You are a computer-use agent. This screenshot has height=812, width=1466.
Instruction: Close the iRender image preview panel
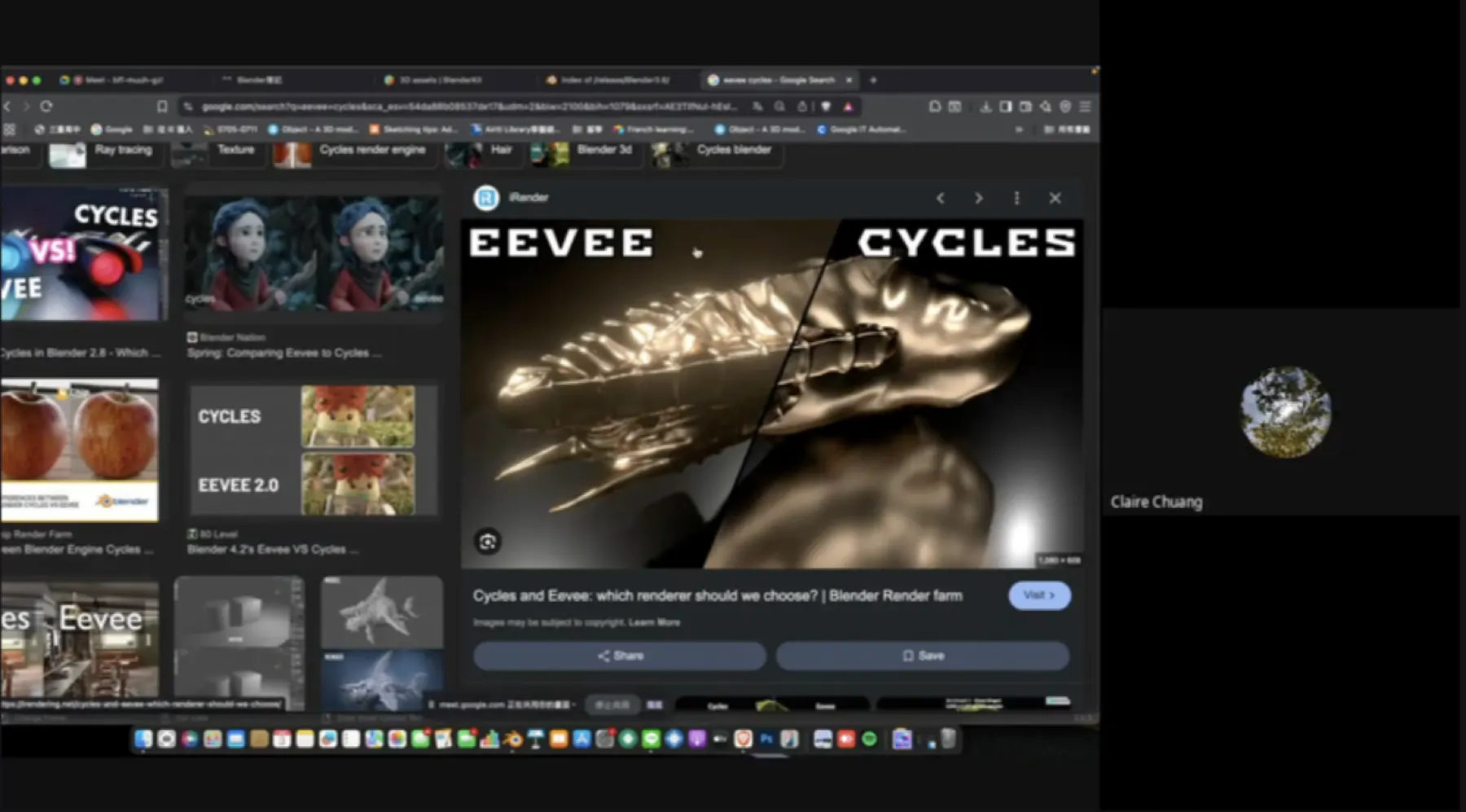click(x=1055, y=198)
